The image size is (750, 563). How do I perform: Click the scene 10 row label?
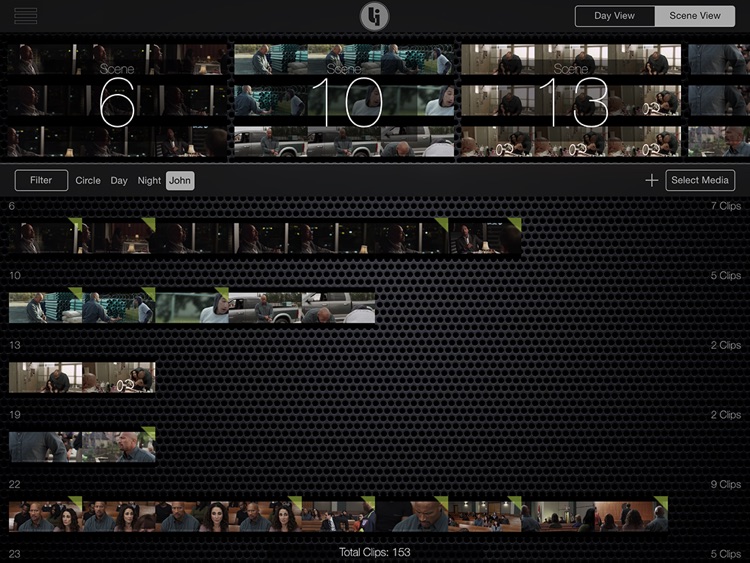pos(15,276)
